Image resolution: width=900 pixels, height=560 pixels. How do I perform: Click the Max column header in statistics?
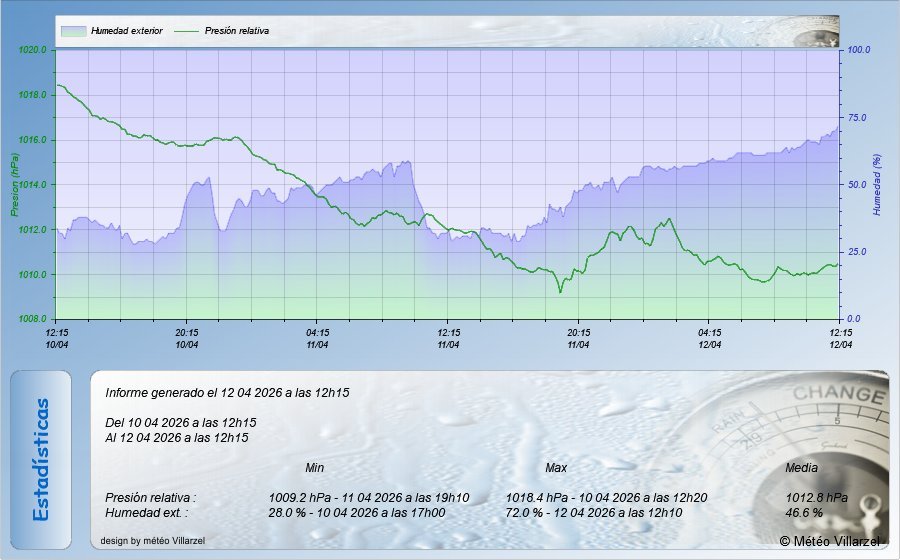coord(556,468)
